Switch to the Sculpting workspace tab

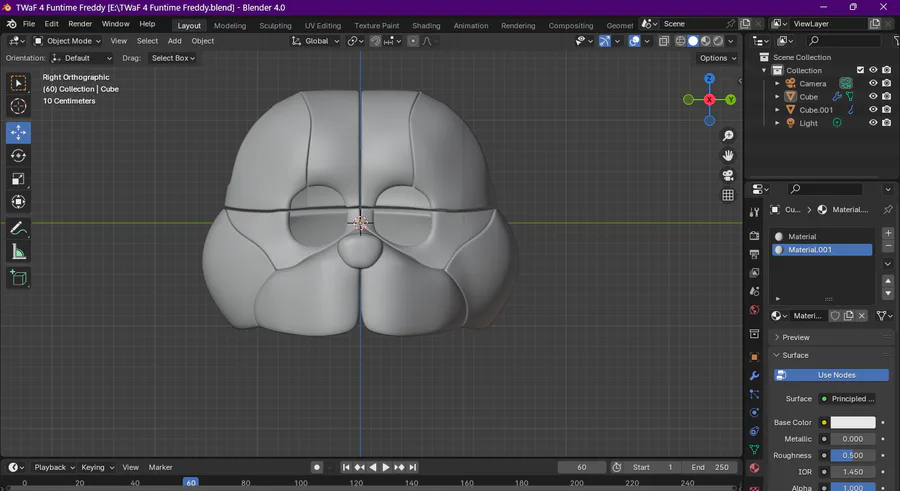click(275, 25)
